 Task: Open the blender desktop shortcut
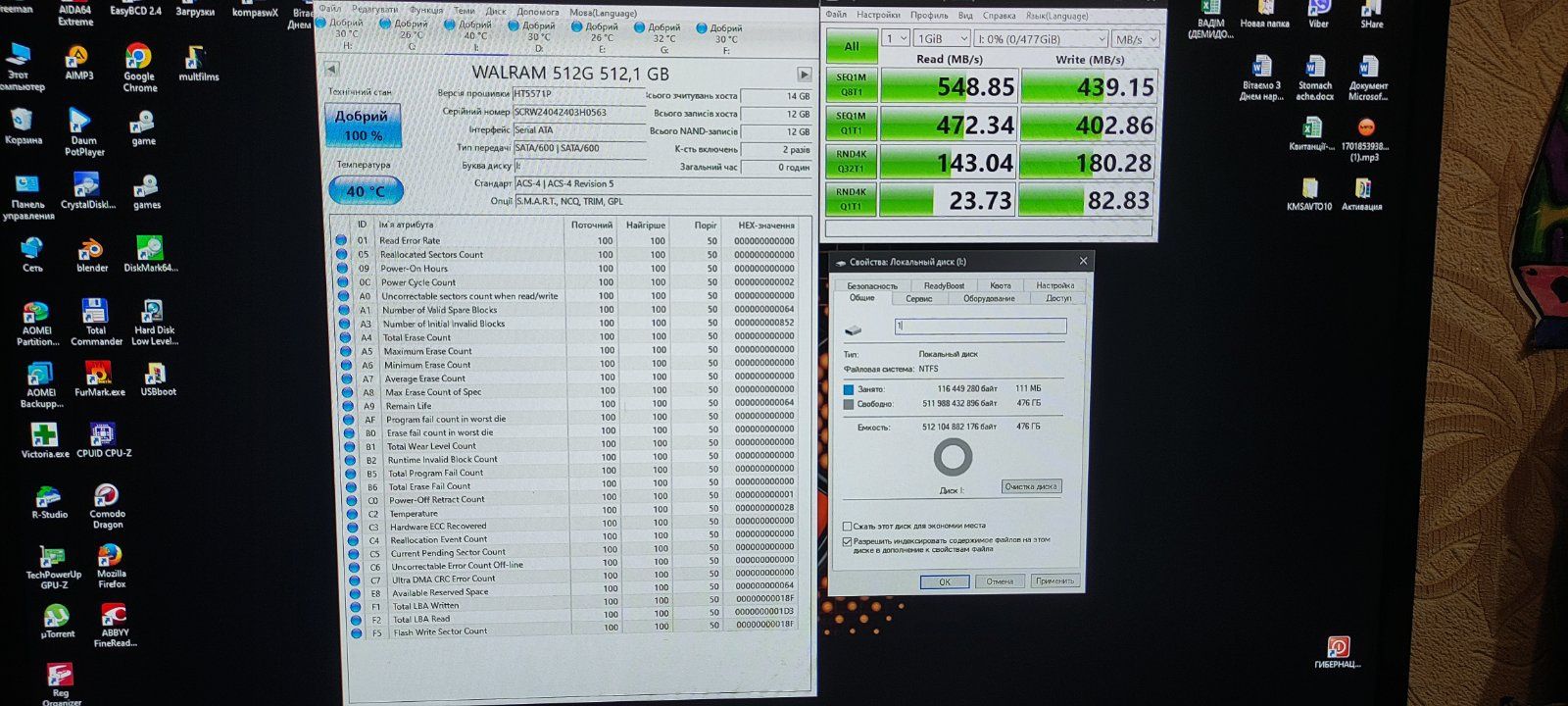point(91,254)
